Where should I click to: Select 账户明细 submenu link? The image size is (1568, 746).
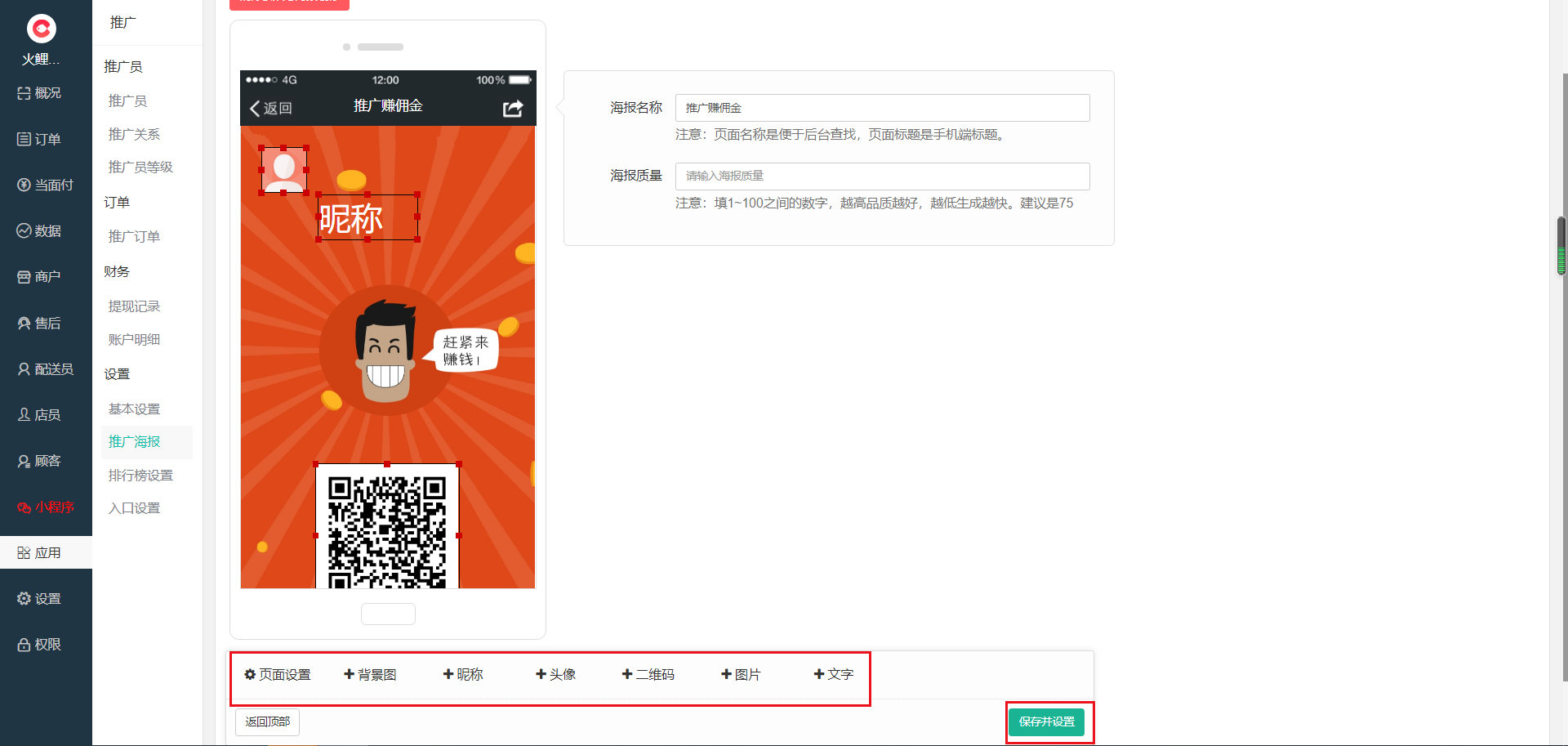(x=134, y=339)
